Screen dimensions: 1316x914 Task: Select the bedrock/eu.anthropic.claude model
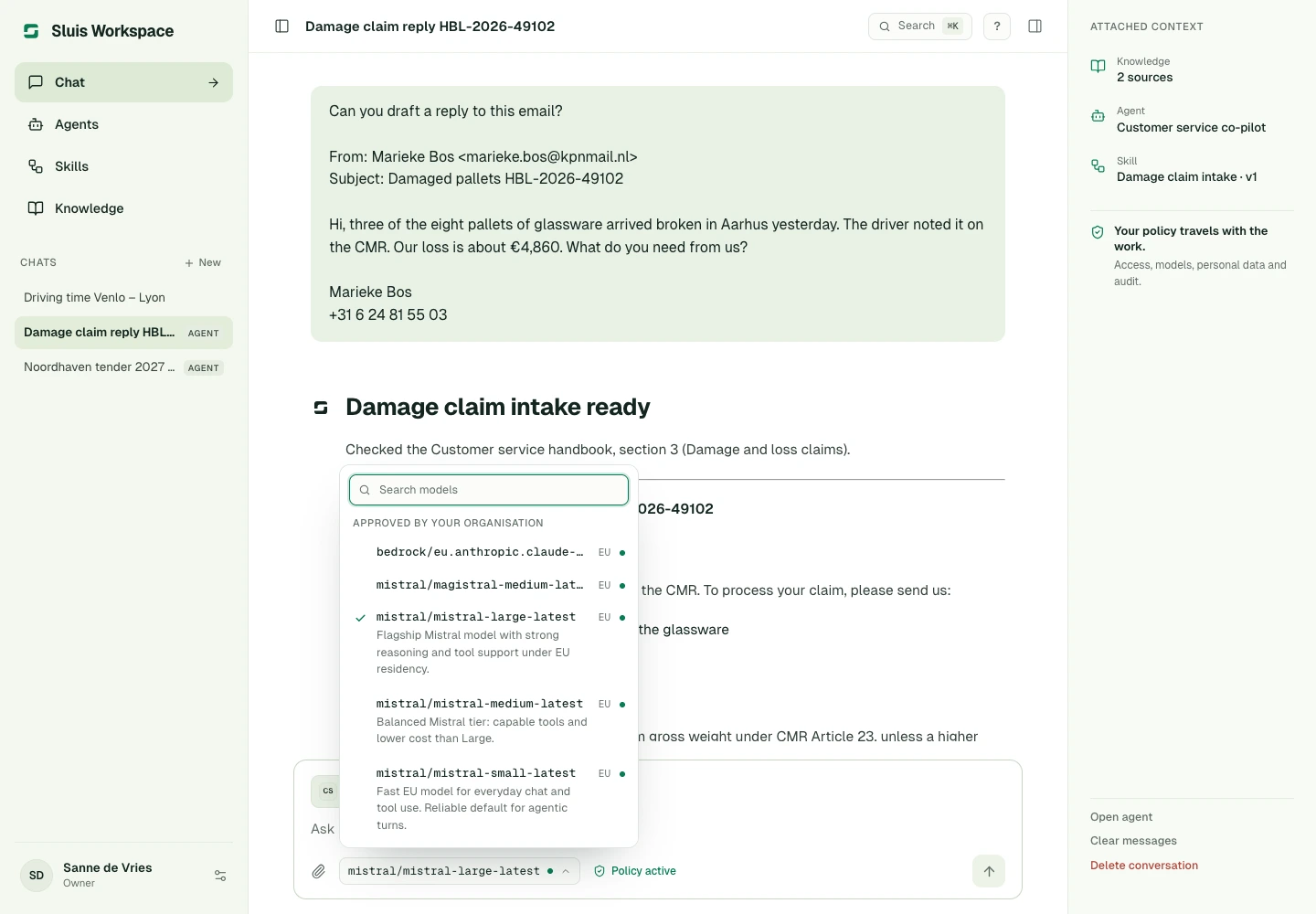[x=489, y=552]
